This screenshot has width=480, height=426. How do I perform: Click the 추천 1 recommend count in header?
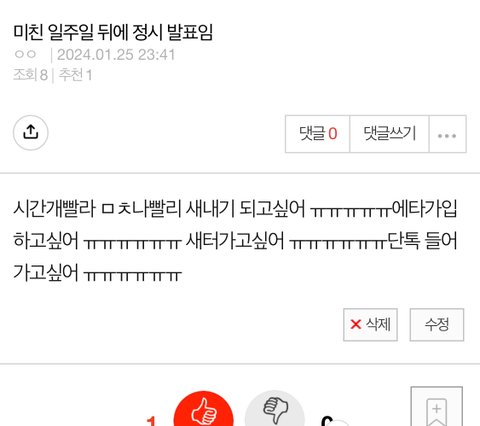75,75
